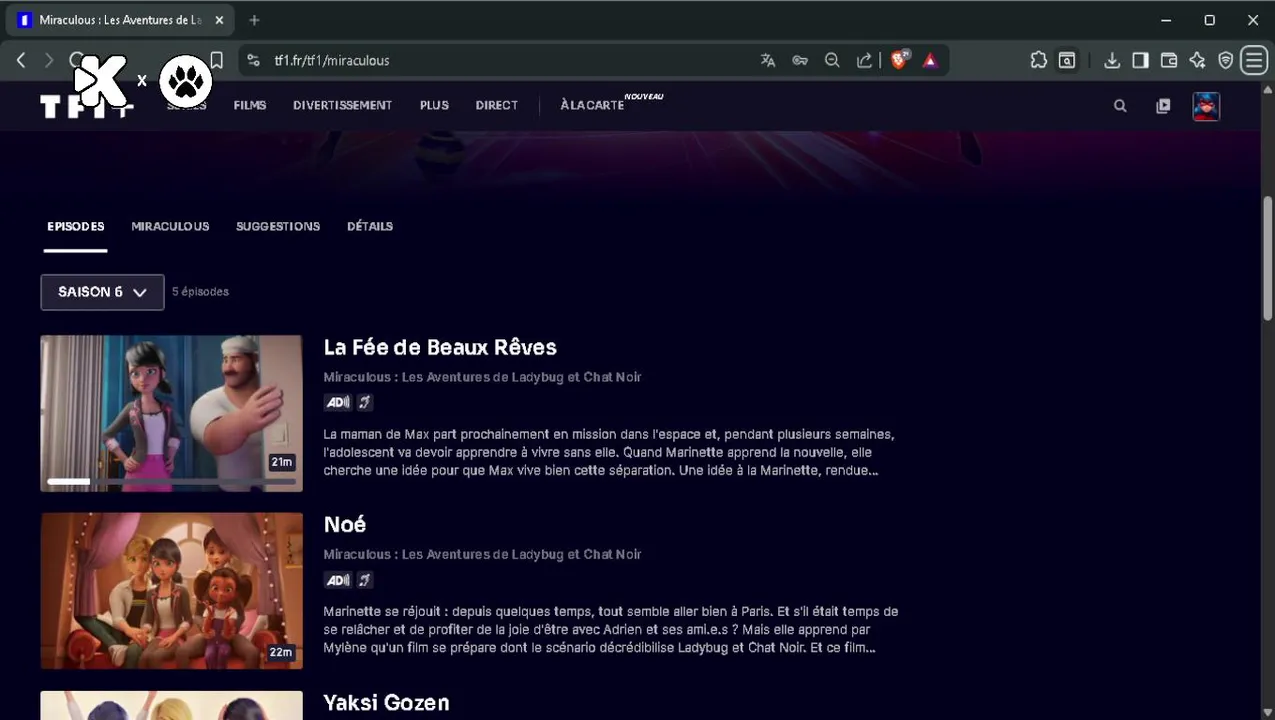Viewport: 1275px width, 720px height.
Task: Click audio description icon for La Fée de Beaux Rêves
Action: [338, 402]
